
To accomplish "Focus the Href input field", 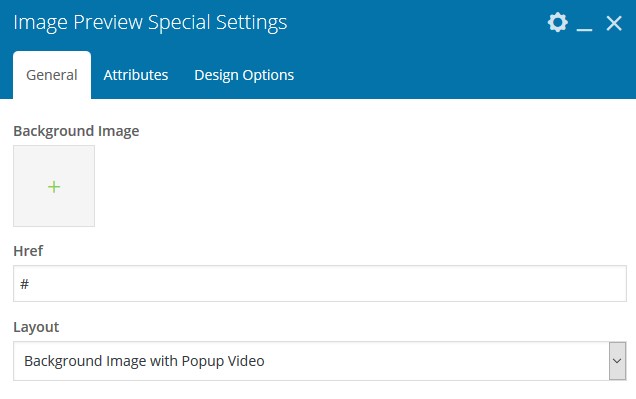I will tap(320, 283).
